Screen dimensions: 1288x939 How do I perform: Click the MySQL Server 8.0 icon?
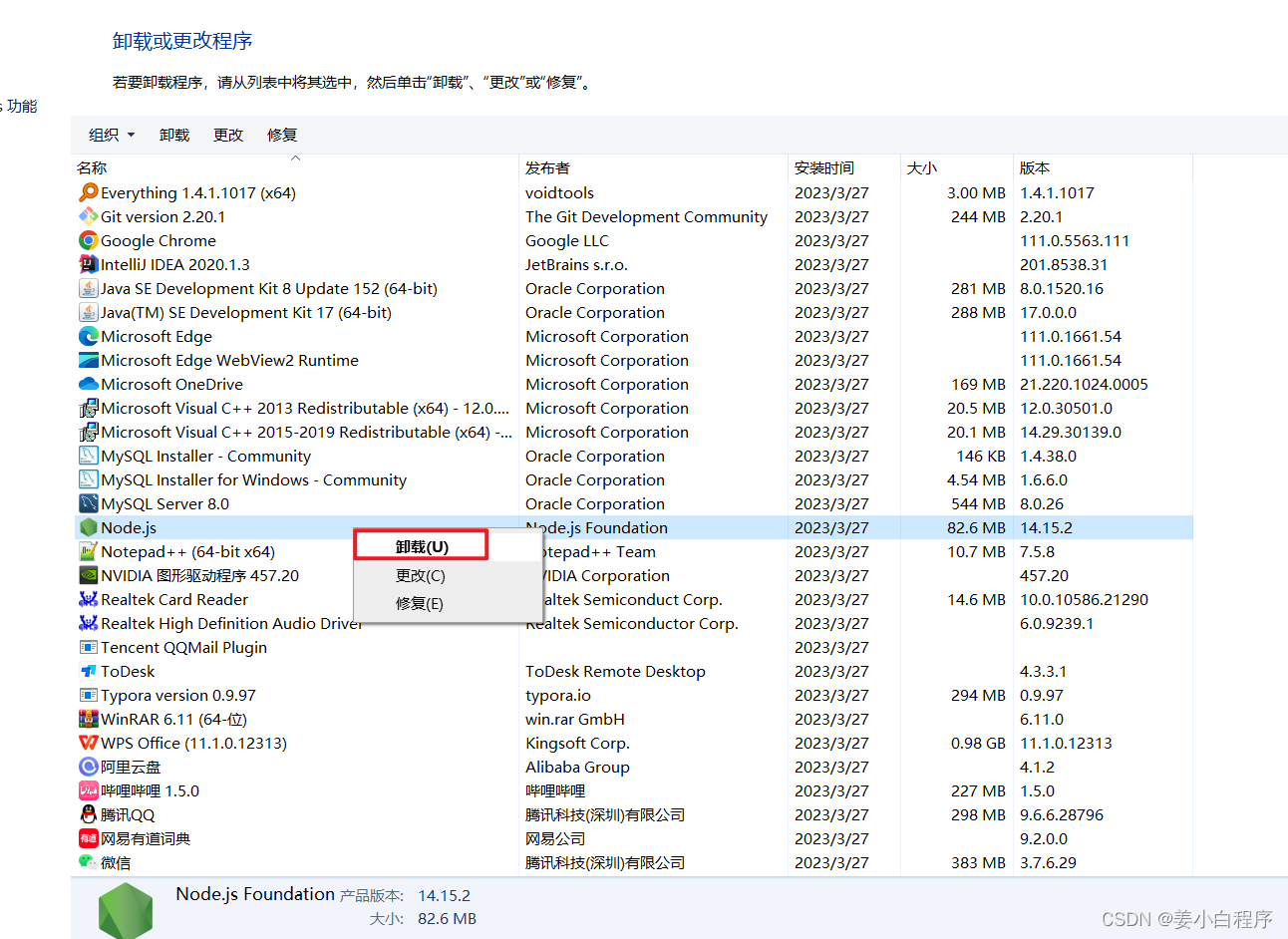coord(89,503)
